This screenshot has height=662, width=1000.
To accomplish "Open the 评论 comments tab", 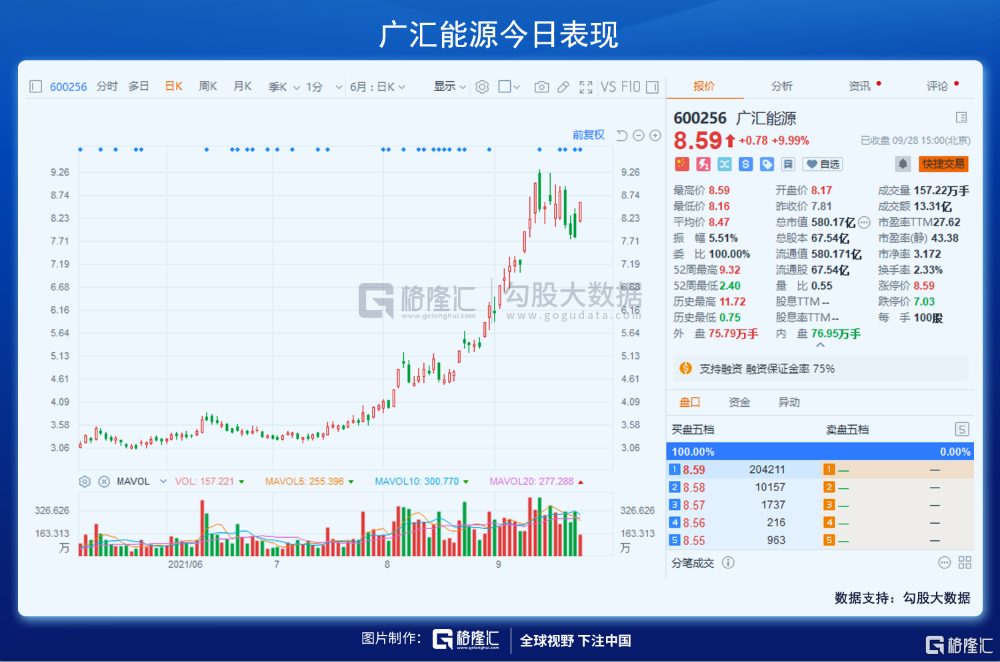I will (938, 86).
